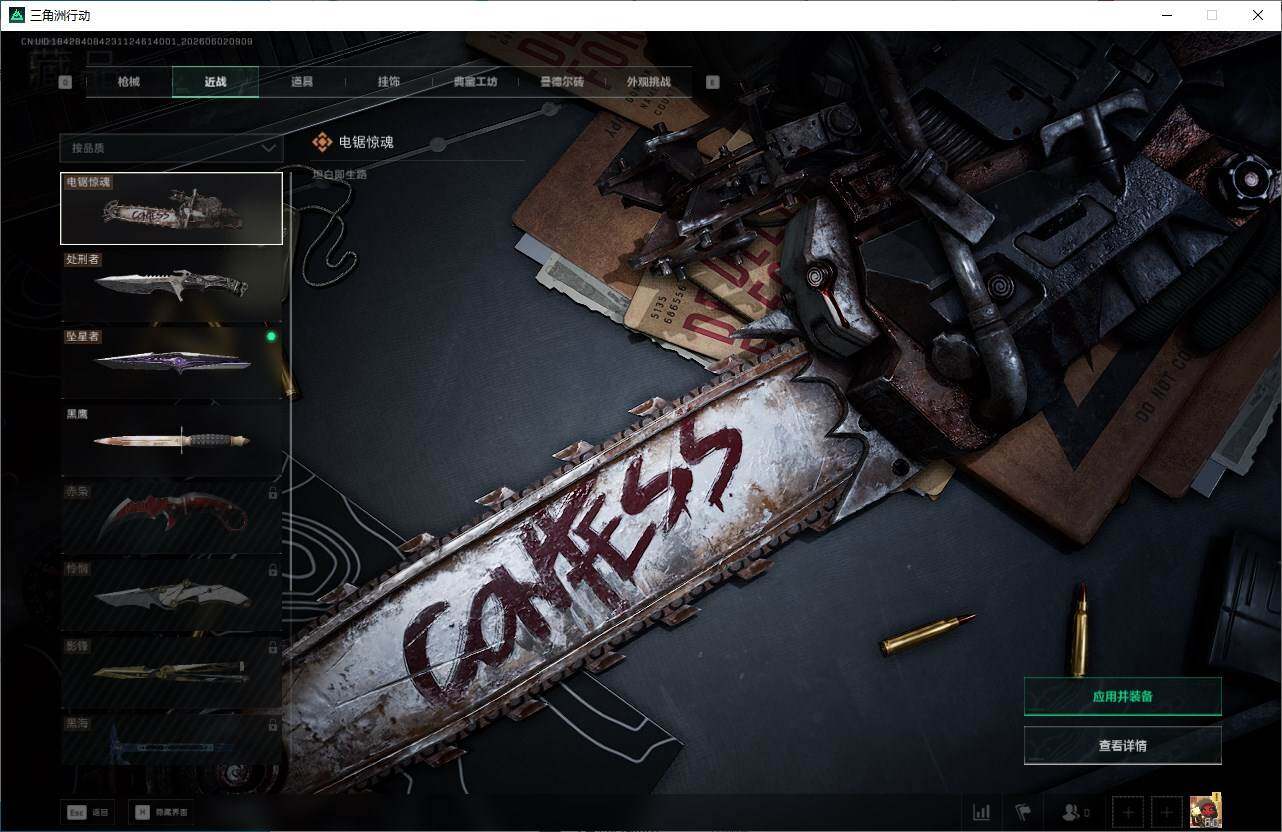Add a teammate in the slot beside the friends icon
This screenshot has height=832, width=1282.
click(1128, 812)
